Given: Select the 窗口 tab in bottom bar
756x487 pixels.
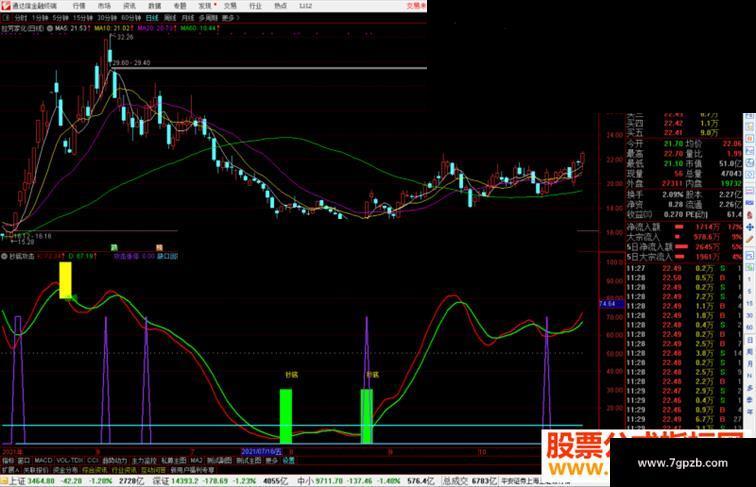Looking at the screenshot, I should pyautogui.click(x=24, y=460).
